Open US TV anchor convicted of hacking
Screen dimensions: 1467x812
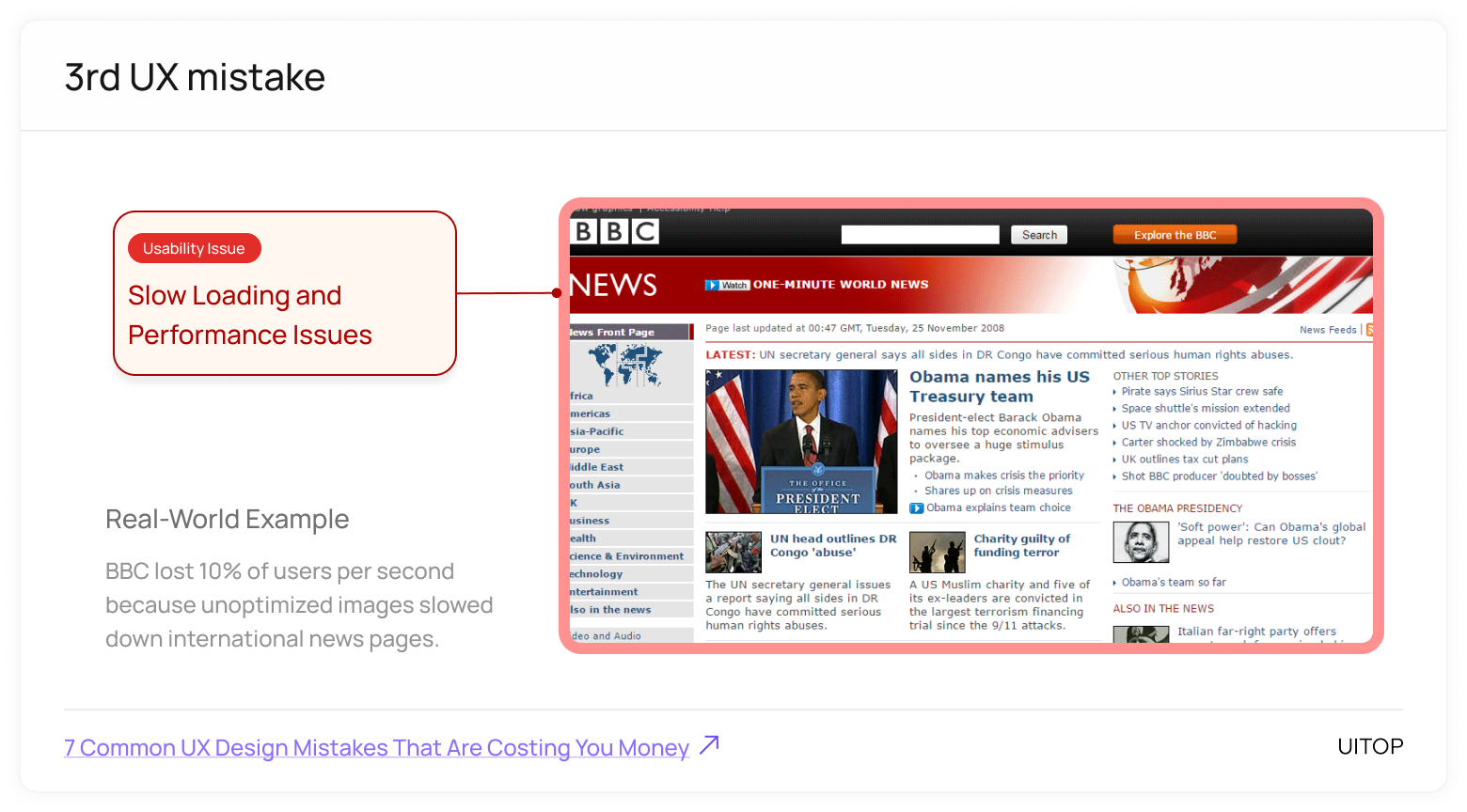(1208, 426)
